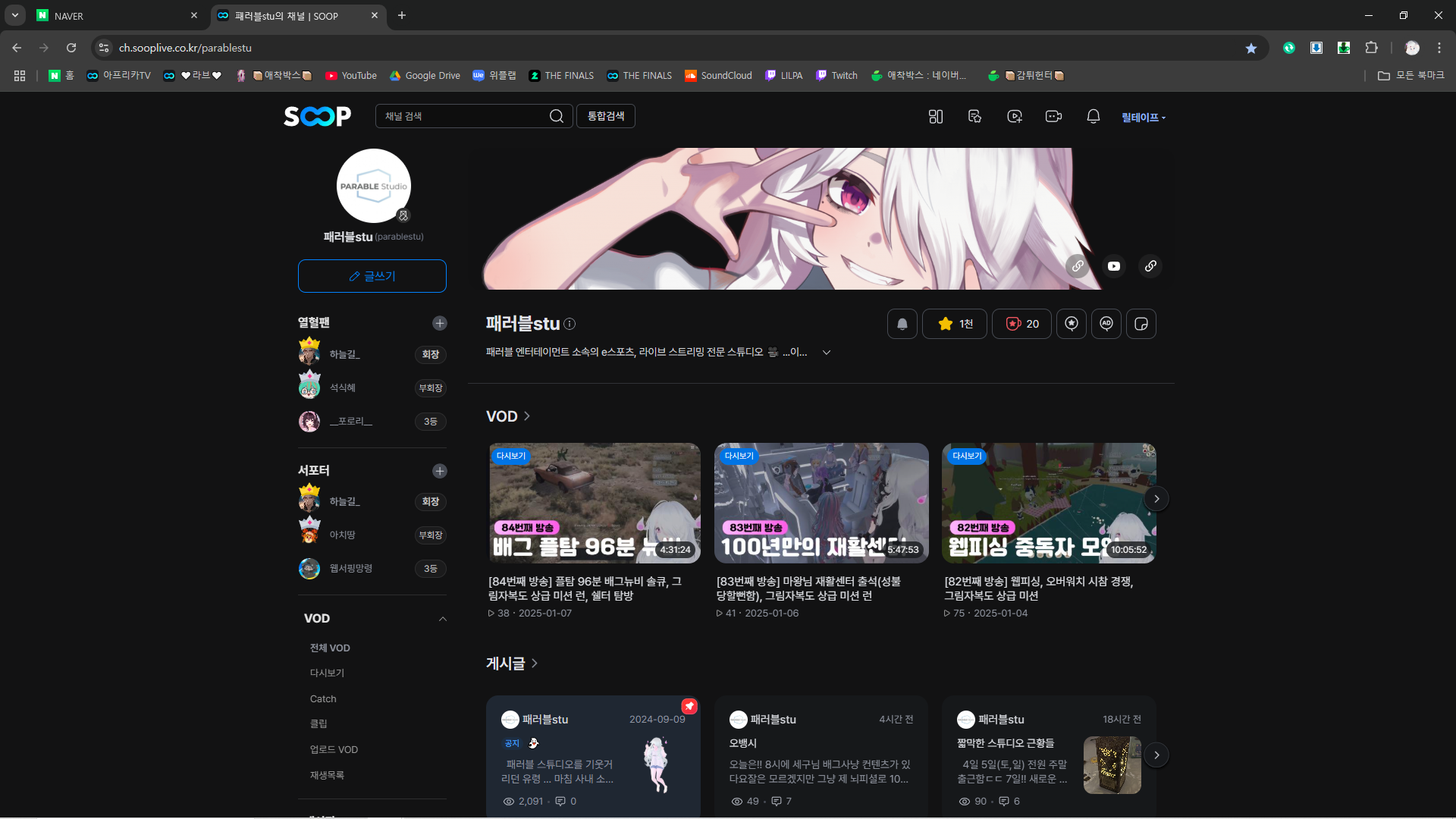Open the 83번째 방송 VOD thumbnail
Screen dimensions: 1456x819
[x=821, y=504]
